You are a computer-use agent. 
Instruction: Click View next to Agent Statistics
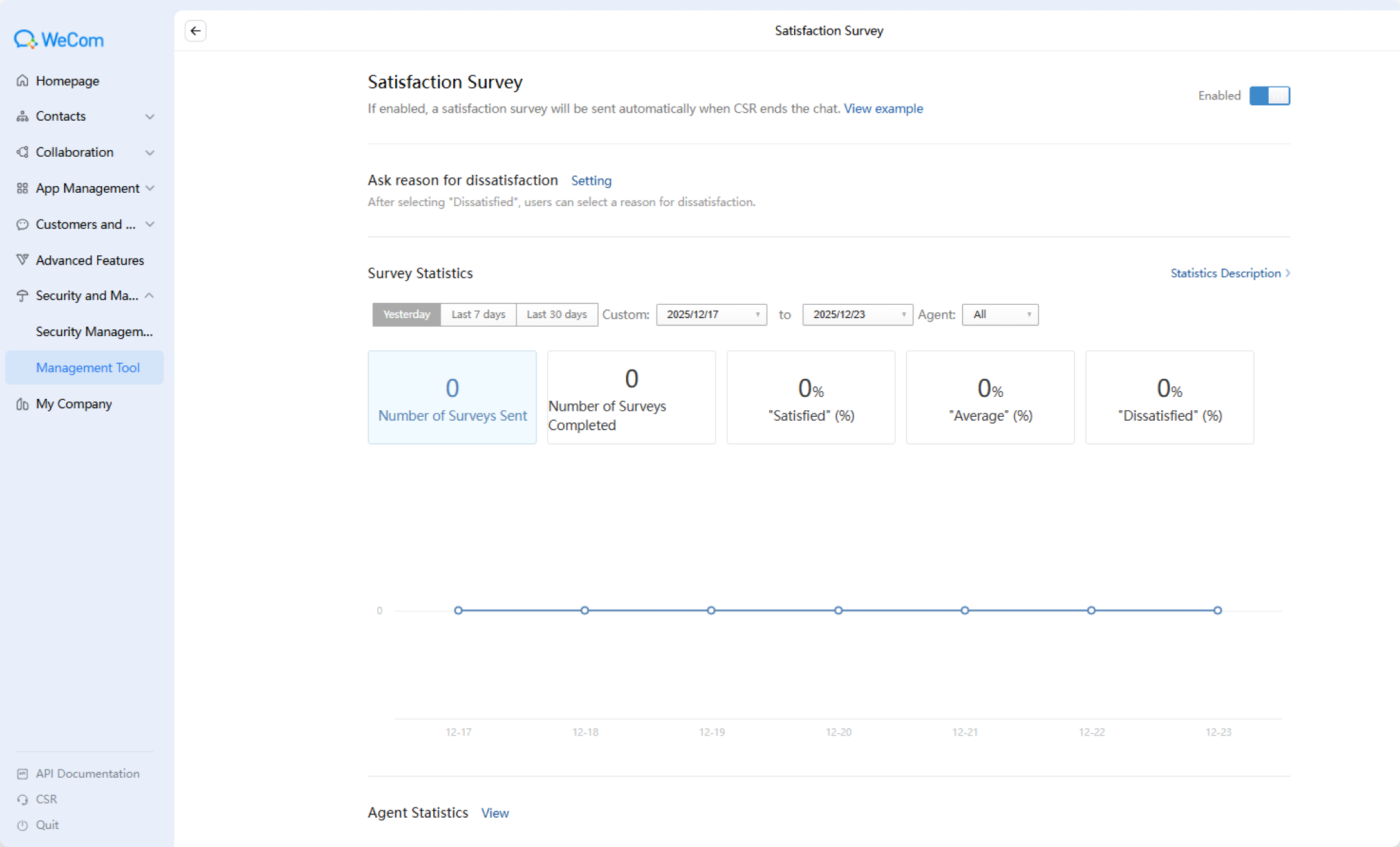click(495, 813)
